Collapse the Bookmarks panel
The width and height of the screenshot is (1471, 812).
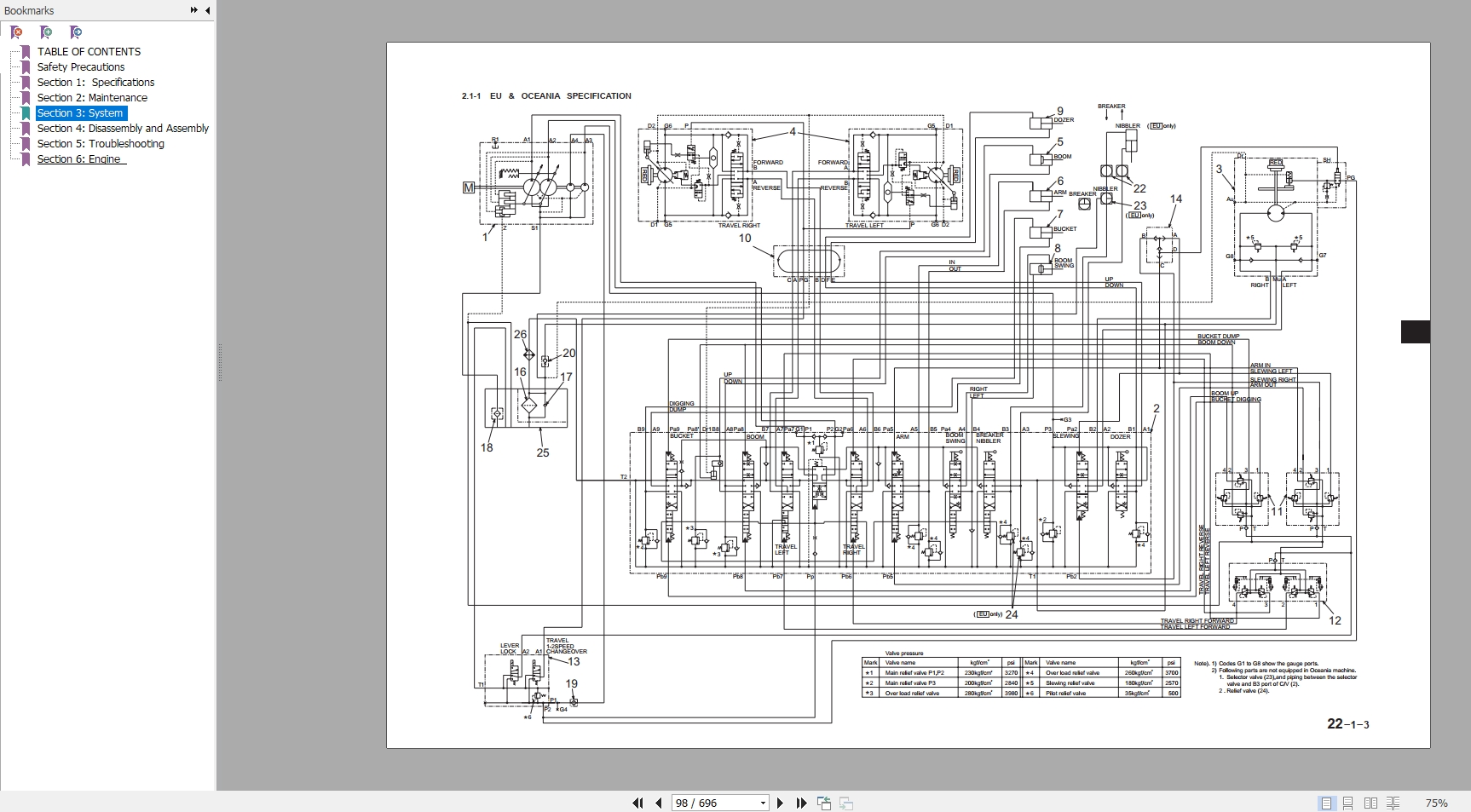(209, 11)
